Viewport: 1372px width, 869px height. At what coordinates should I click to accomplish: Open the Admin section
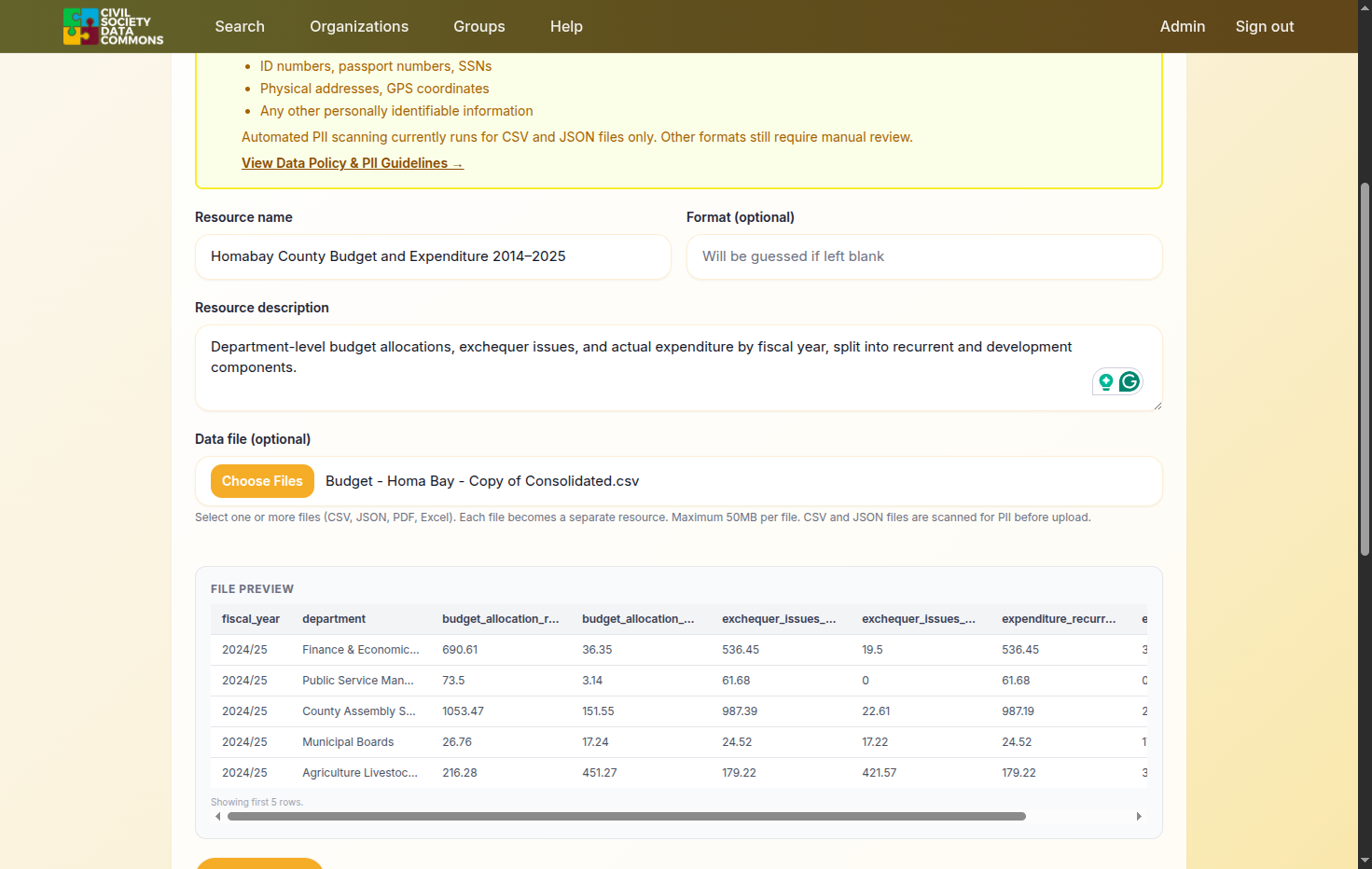[1183, 26]
